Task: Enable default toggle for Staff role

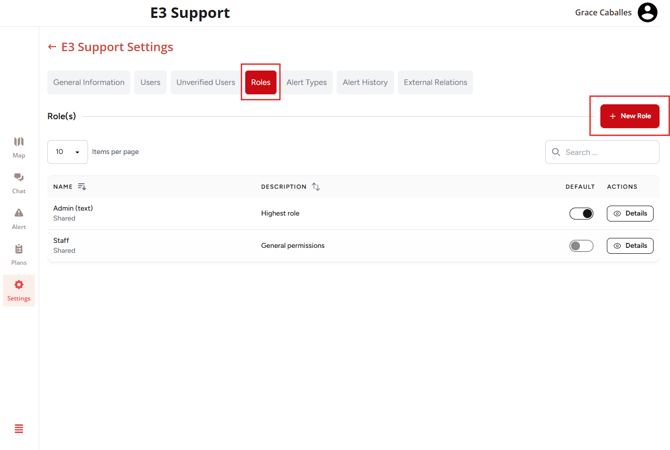Action: tap(581, 245)
